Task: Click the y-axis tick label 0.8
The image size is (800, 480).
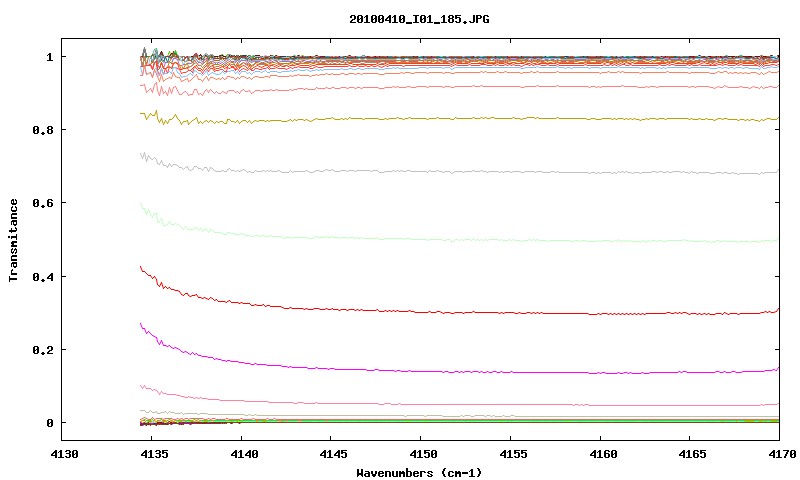Action: click(43, 130)
